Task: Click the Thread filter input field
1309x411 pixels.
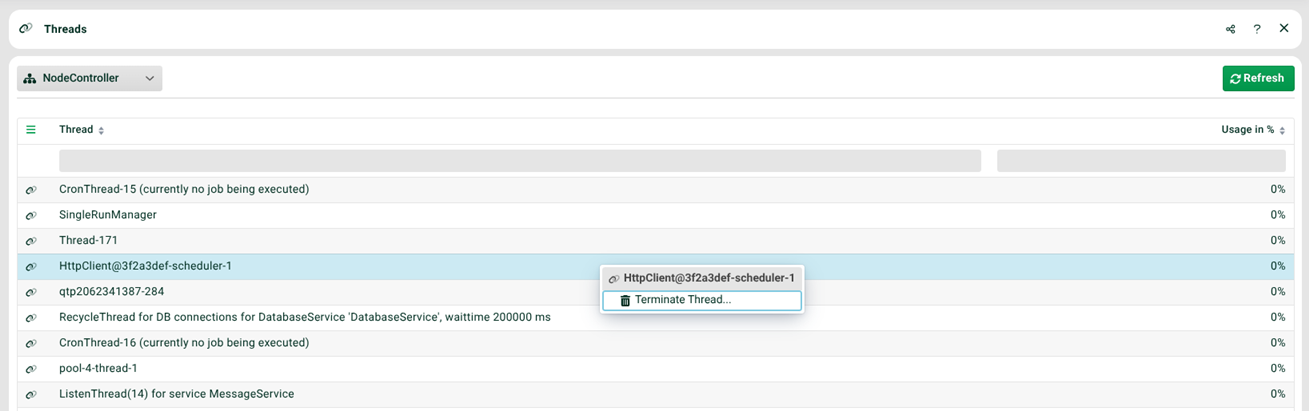Action: pos(520,161)
